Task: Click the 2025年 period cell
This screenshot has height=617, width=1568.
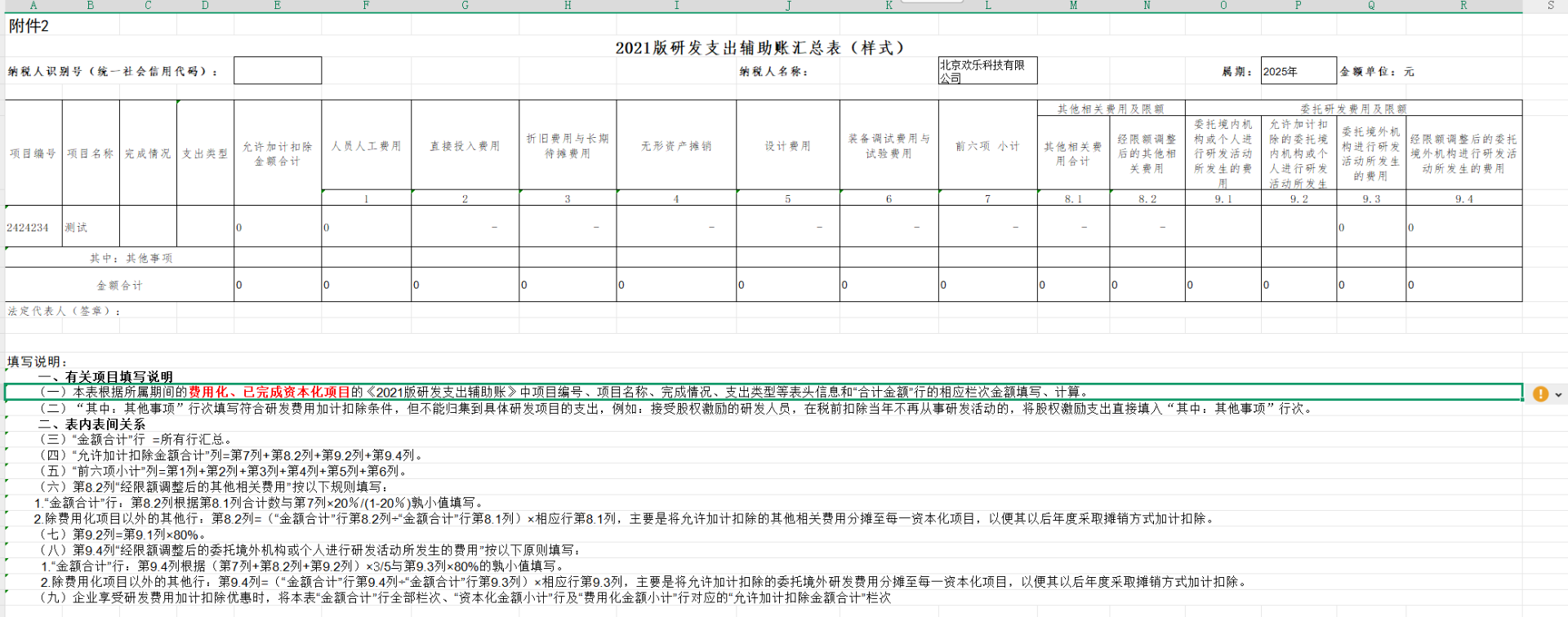Action: tap(1298, 71)
